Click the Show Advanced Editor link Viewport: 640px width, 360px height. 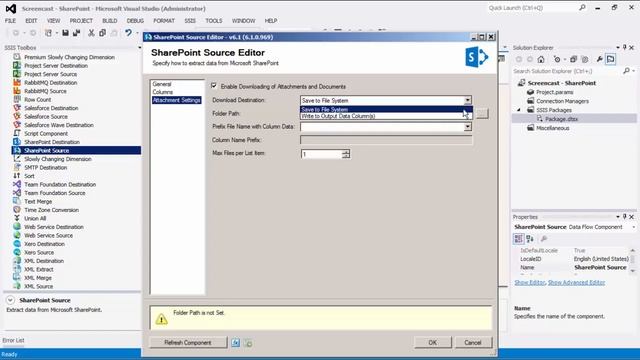click(576, 282)
